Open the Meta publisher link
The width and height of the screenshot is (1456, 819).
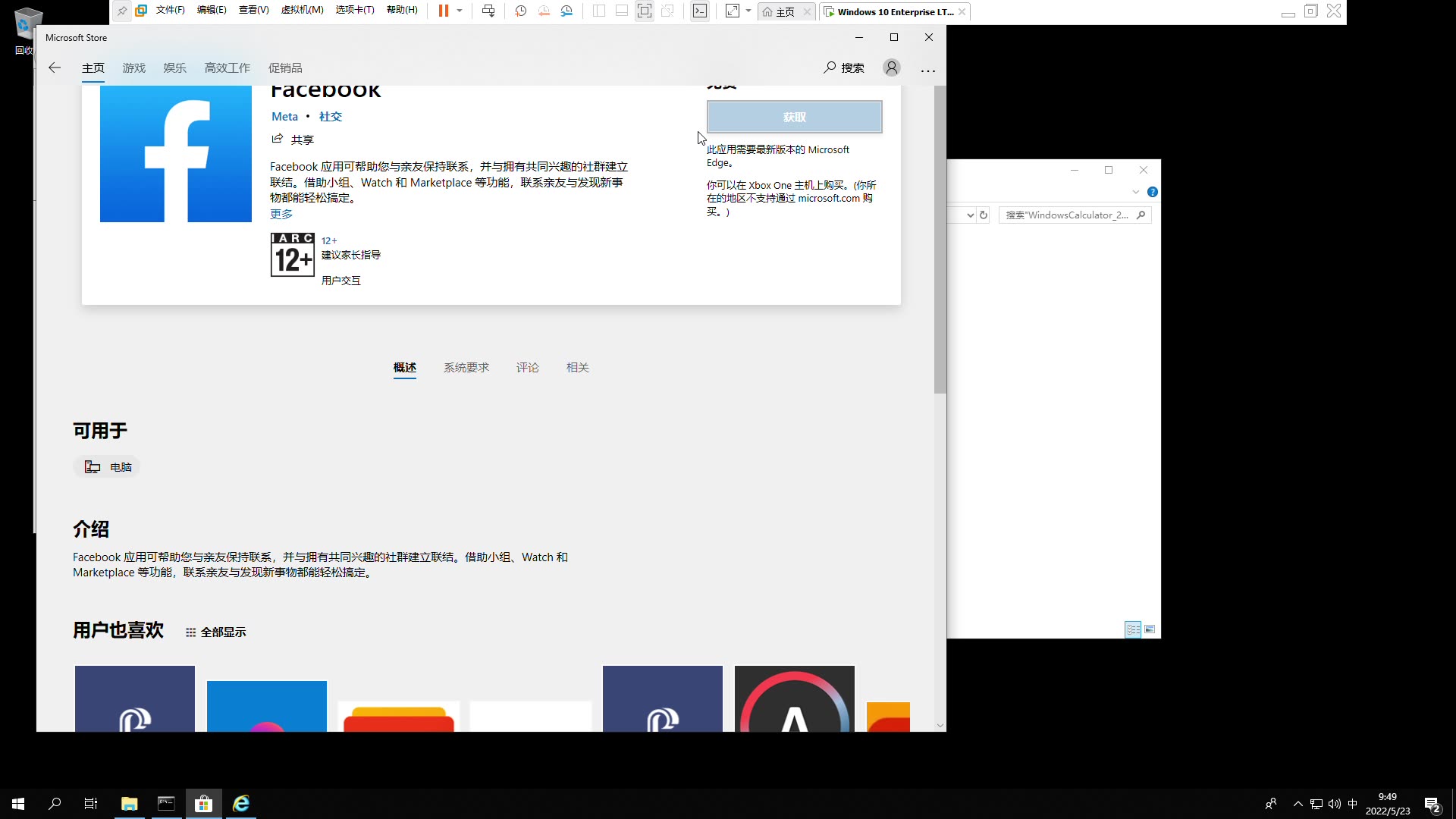pyautogui.click(x=284, y=116)
